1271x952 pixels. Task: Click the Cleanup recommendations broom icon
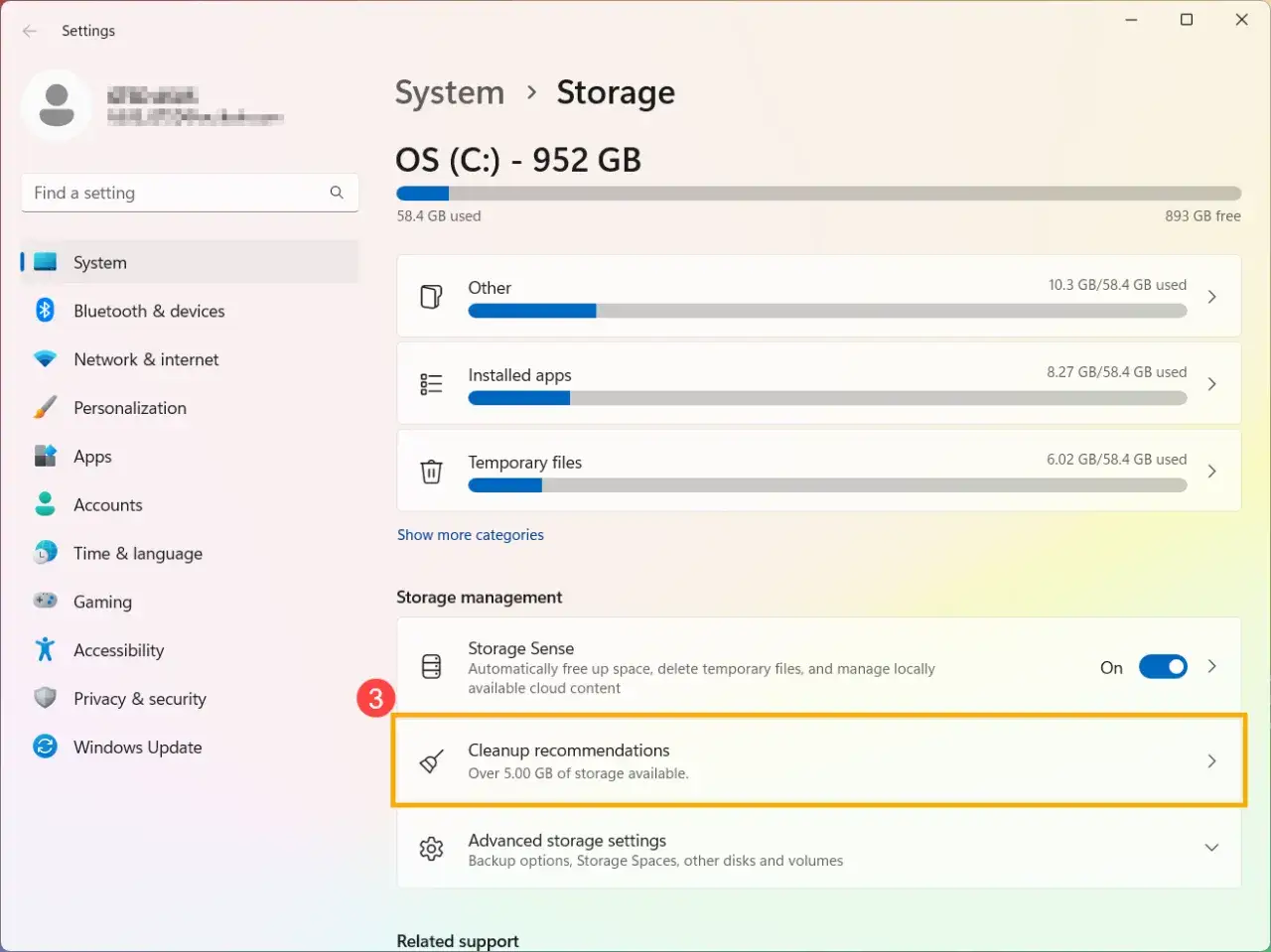point(431,761)
